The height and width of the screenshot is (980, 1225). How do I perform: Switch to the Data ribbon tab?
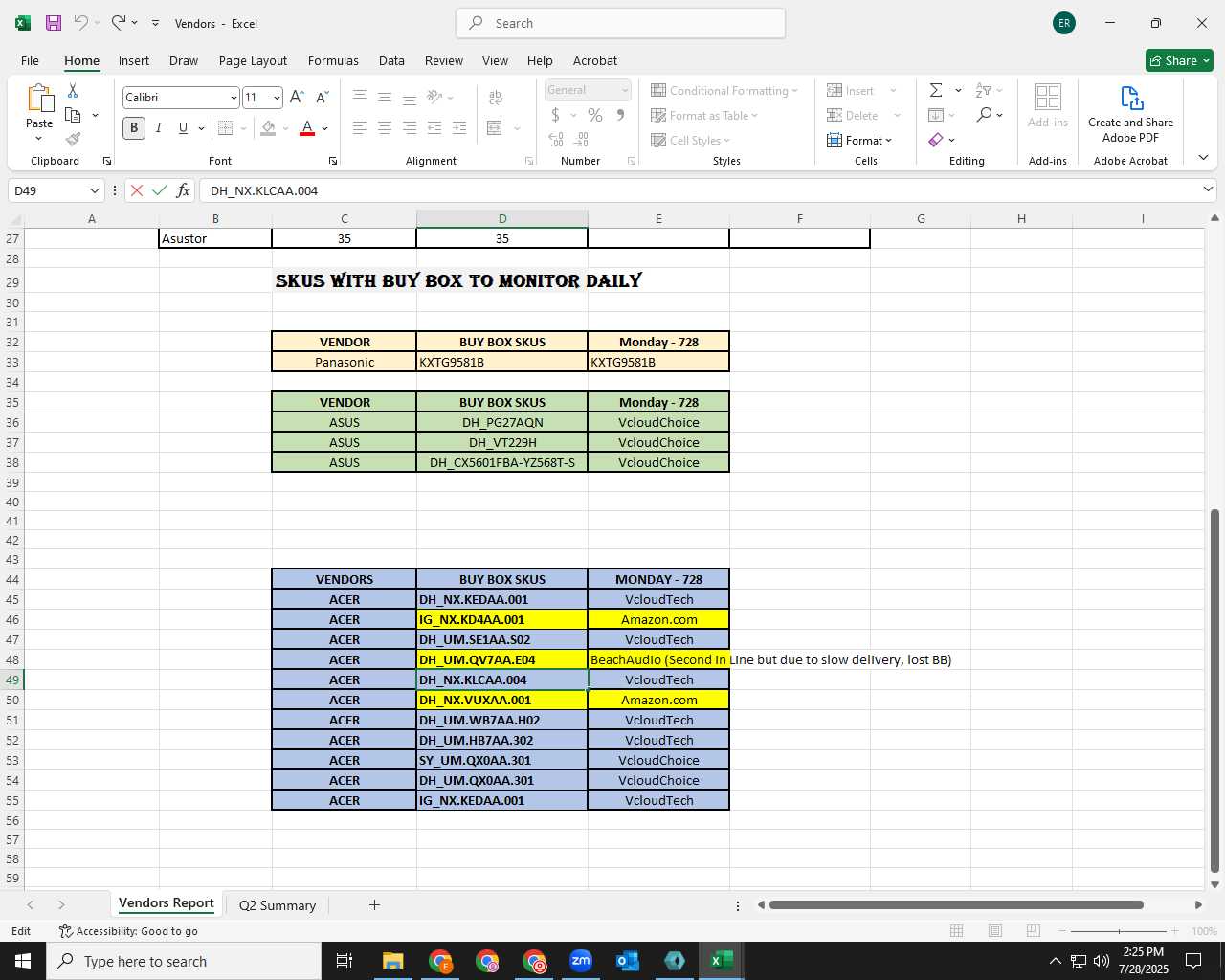(391, 60)
